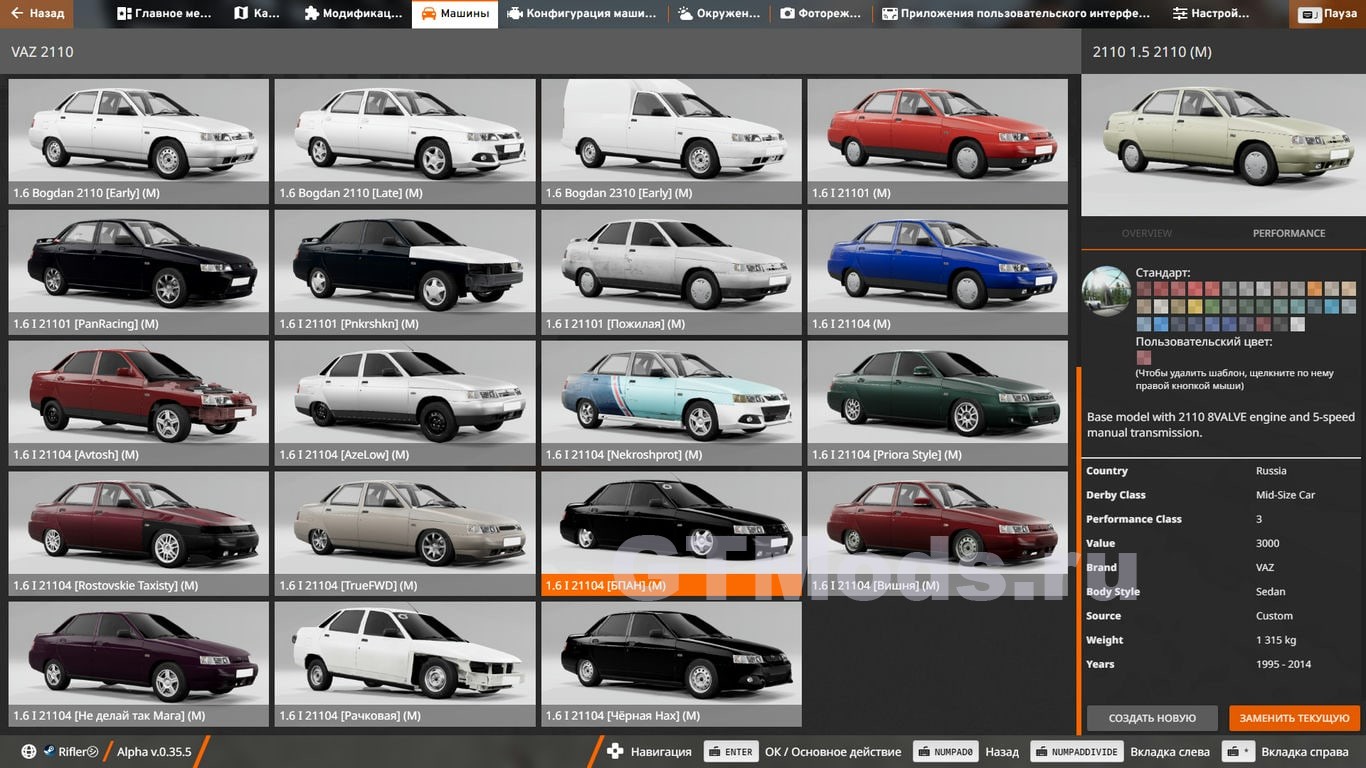Select the 1.6 Bogdan 2310 [Early] van
The height and width of the screenshot is (768, 1366).
[x=671, y=141]
